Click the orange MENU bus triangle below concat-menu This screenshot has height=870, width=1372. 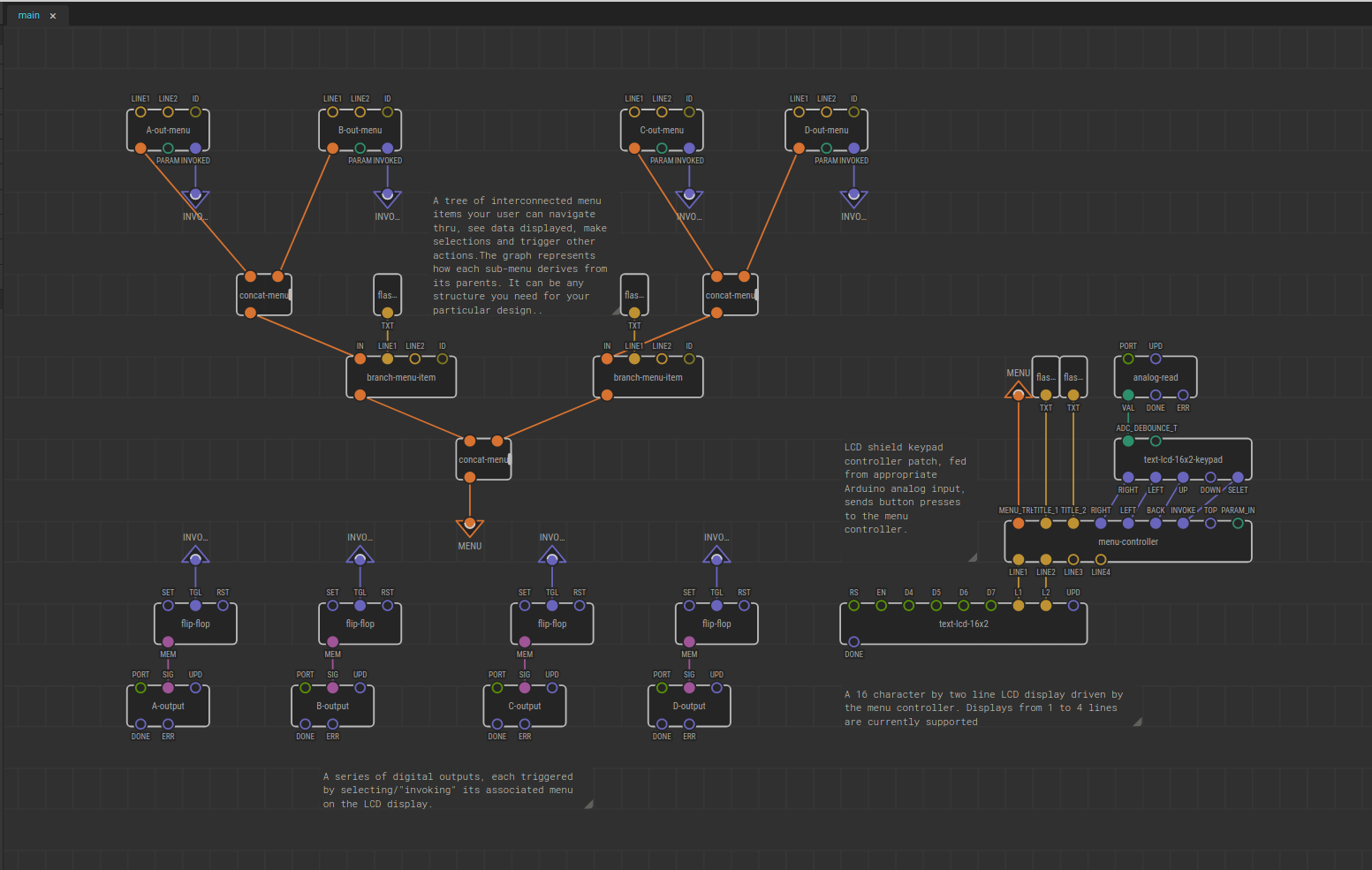pyautogui.click(x=470, y=527)
